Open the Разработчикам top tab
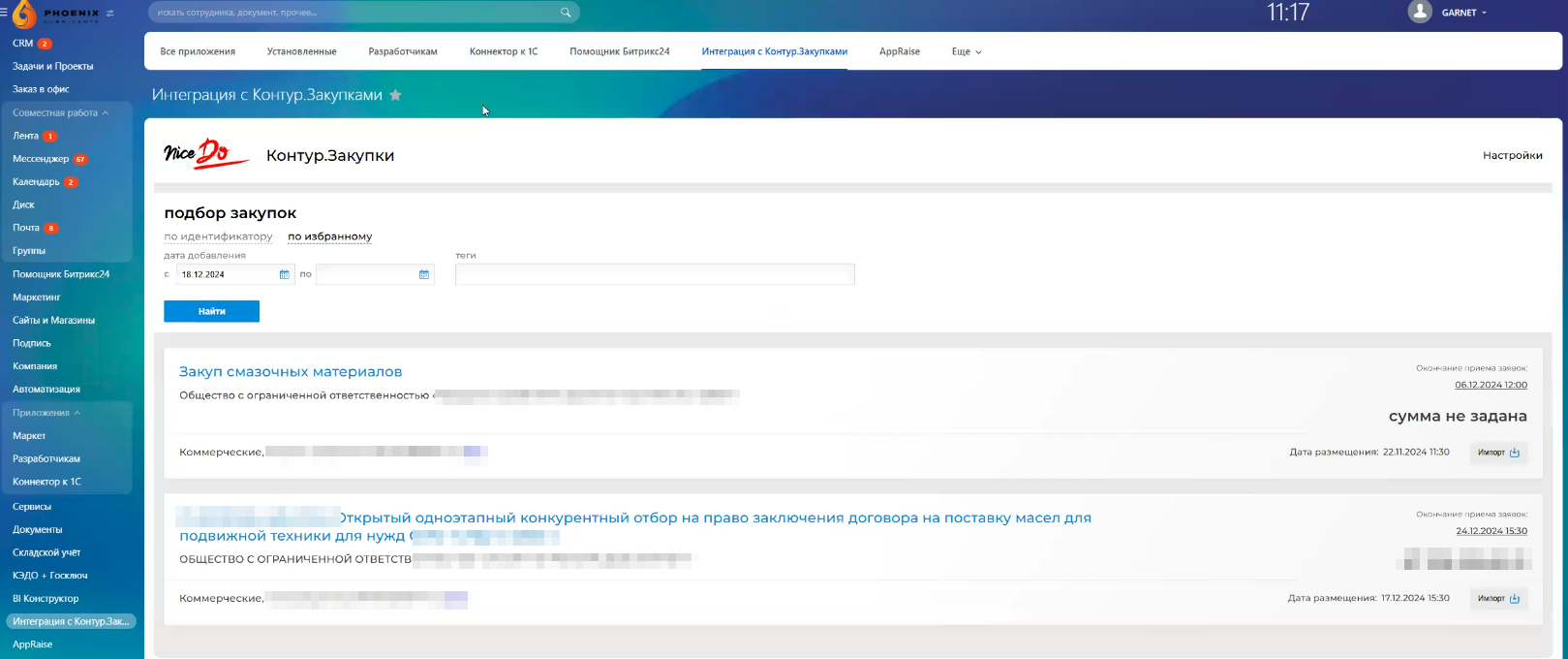 [x=403, y=51]
